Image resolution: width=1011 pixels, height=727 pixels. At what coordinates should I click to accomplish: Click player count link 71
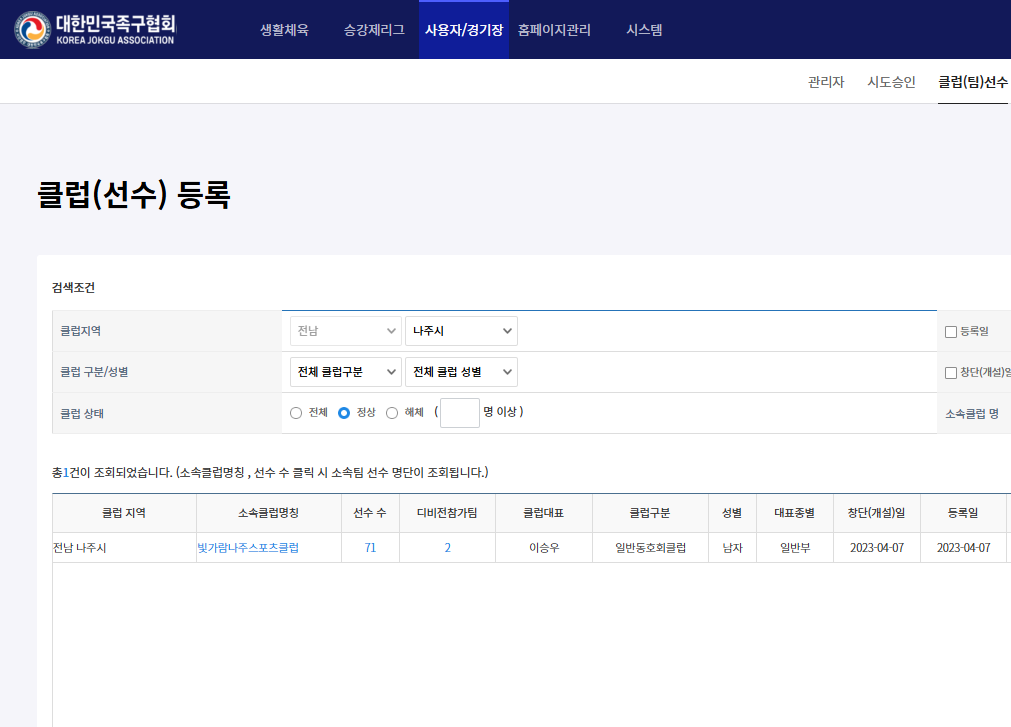coord(370,548)
